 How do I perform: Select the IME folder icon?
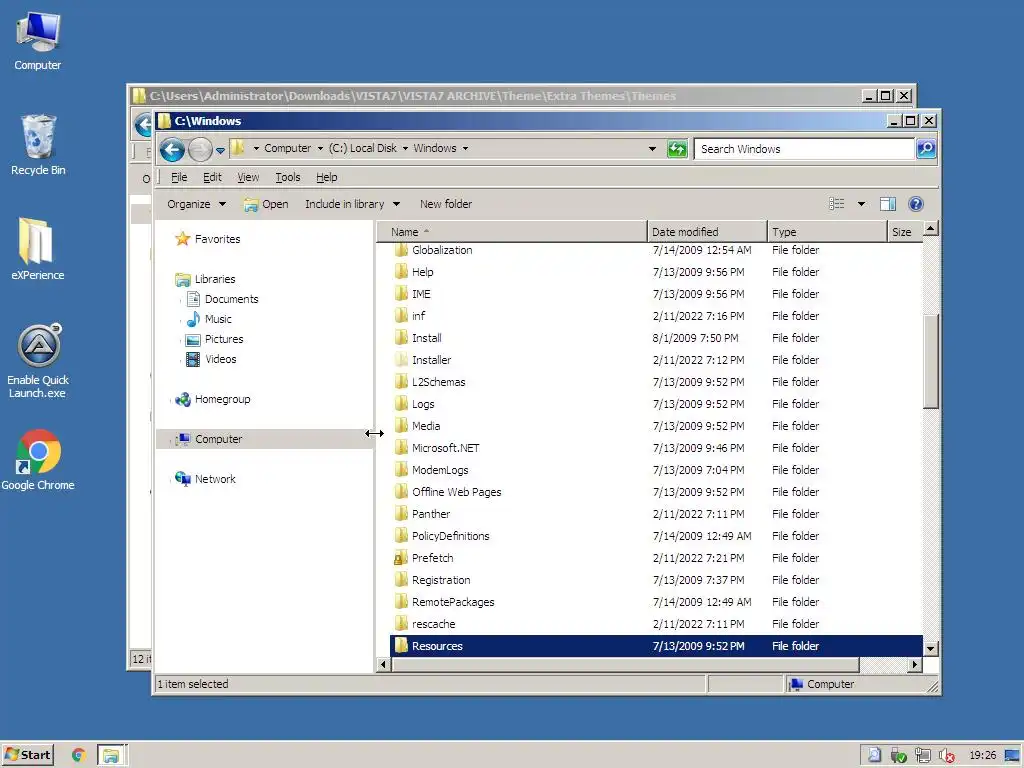point(402,294)
